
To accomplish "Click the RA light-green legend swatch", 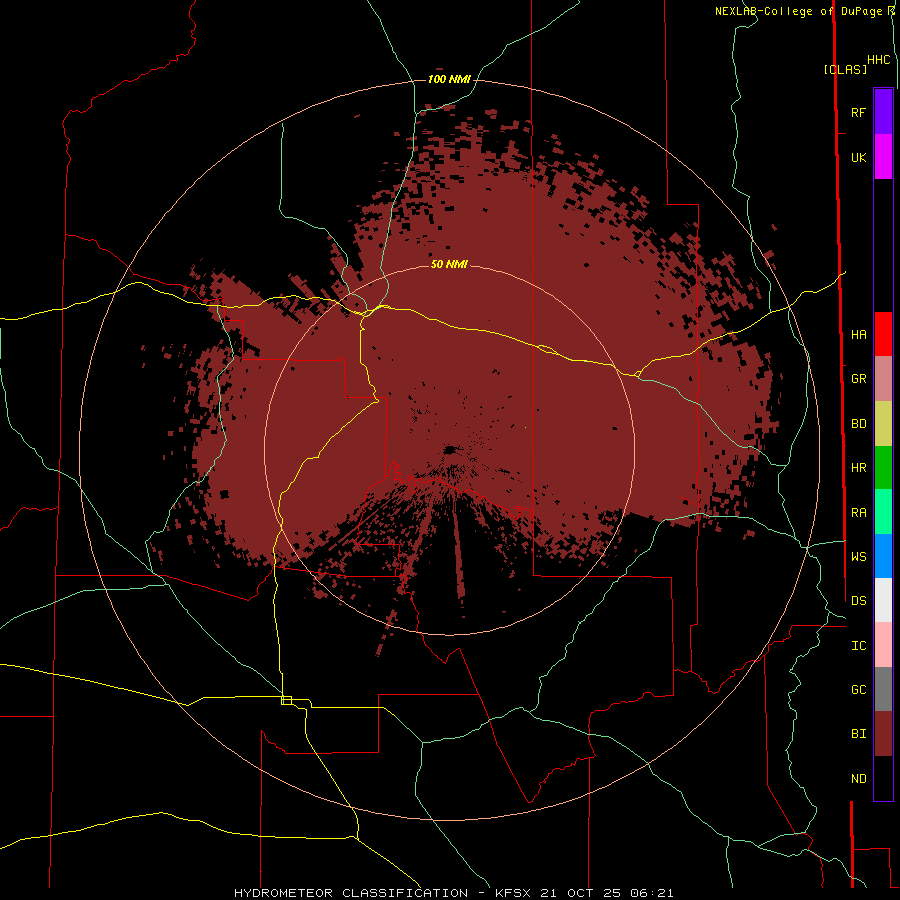I will [883, 512].
